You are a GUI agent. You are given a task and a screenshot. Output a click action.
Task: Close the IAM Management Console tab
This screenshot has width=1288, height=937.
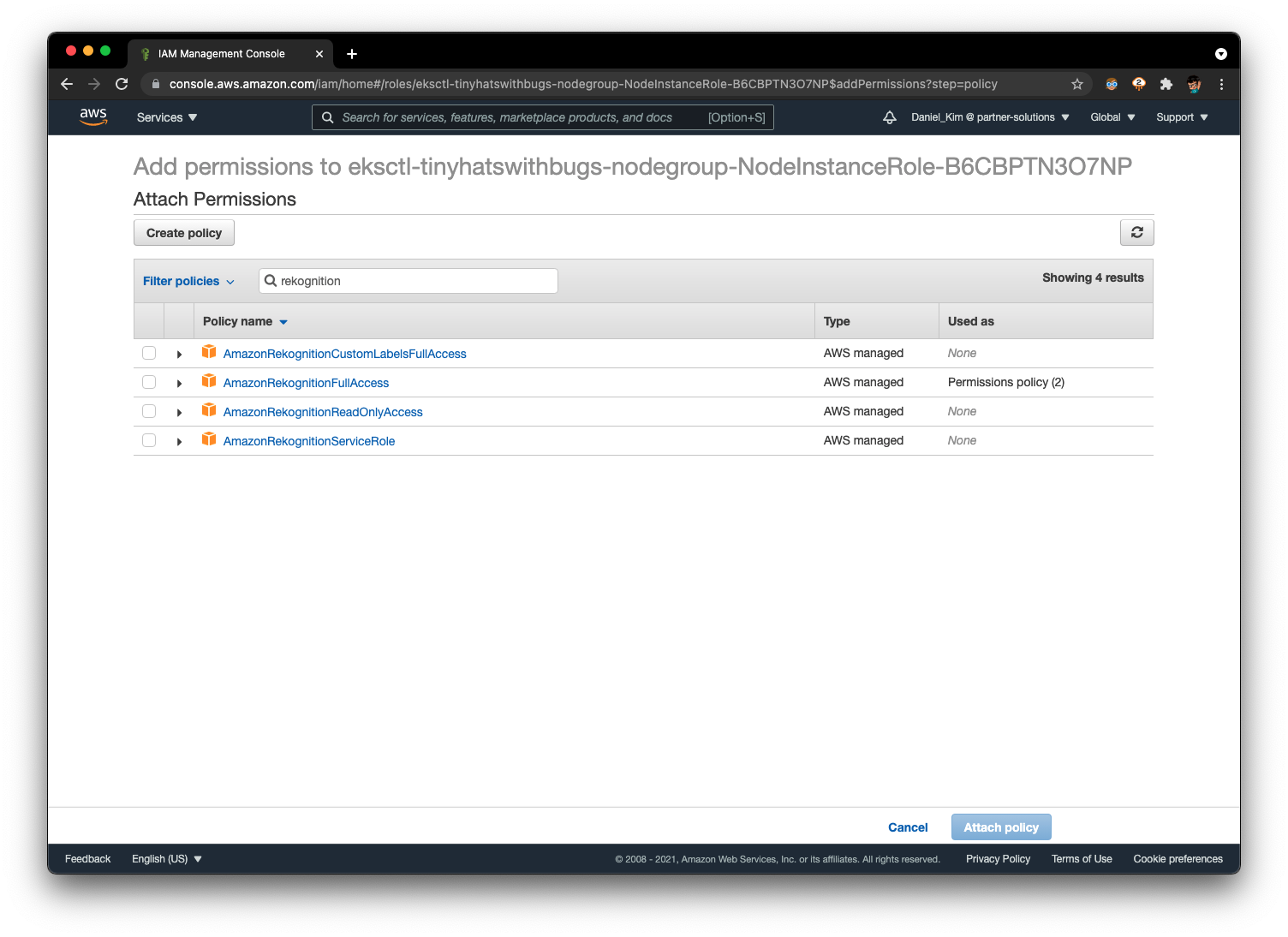(x=319, y=54)
